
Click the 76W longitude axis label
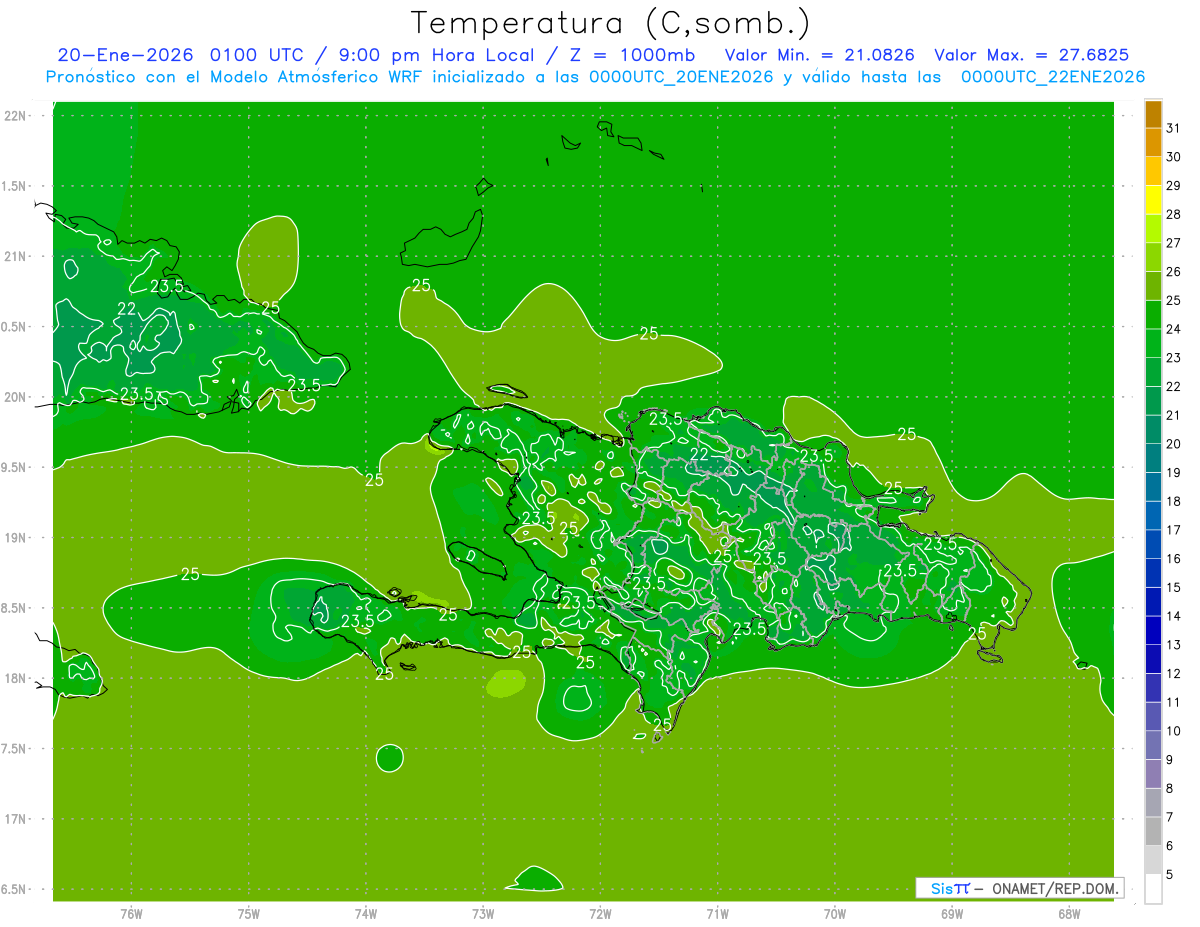[131, 913]
